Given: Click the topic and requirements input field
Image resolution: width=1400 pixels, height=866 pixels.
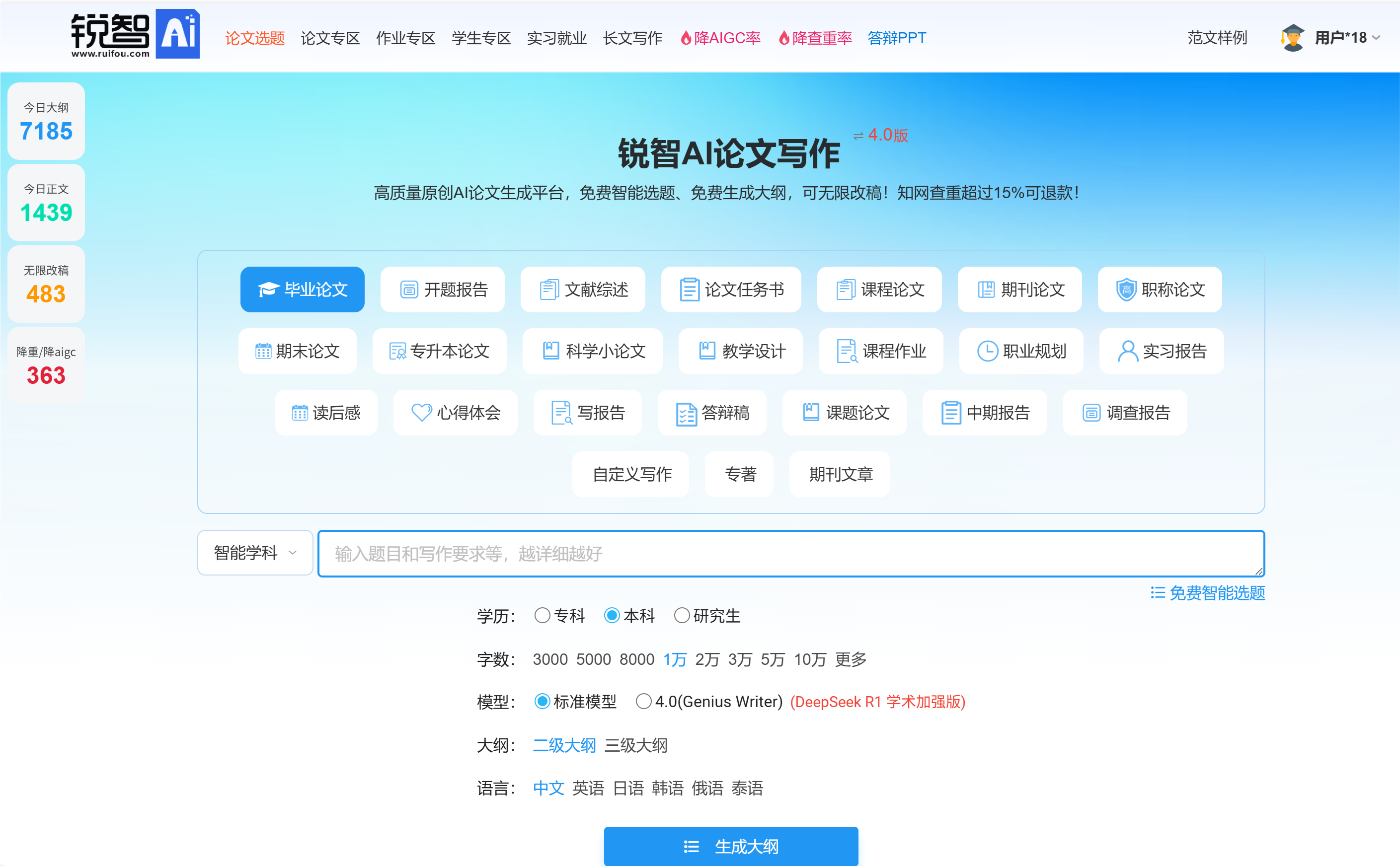Looking at the screenshot, I should click(791, 553).
